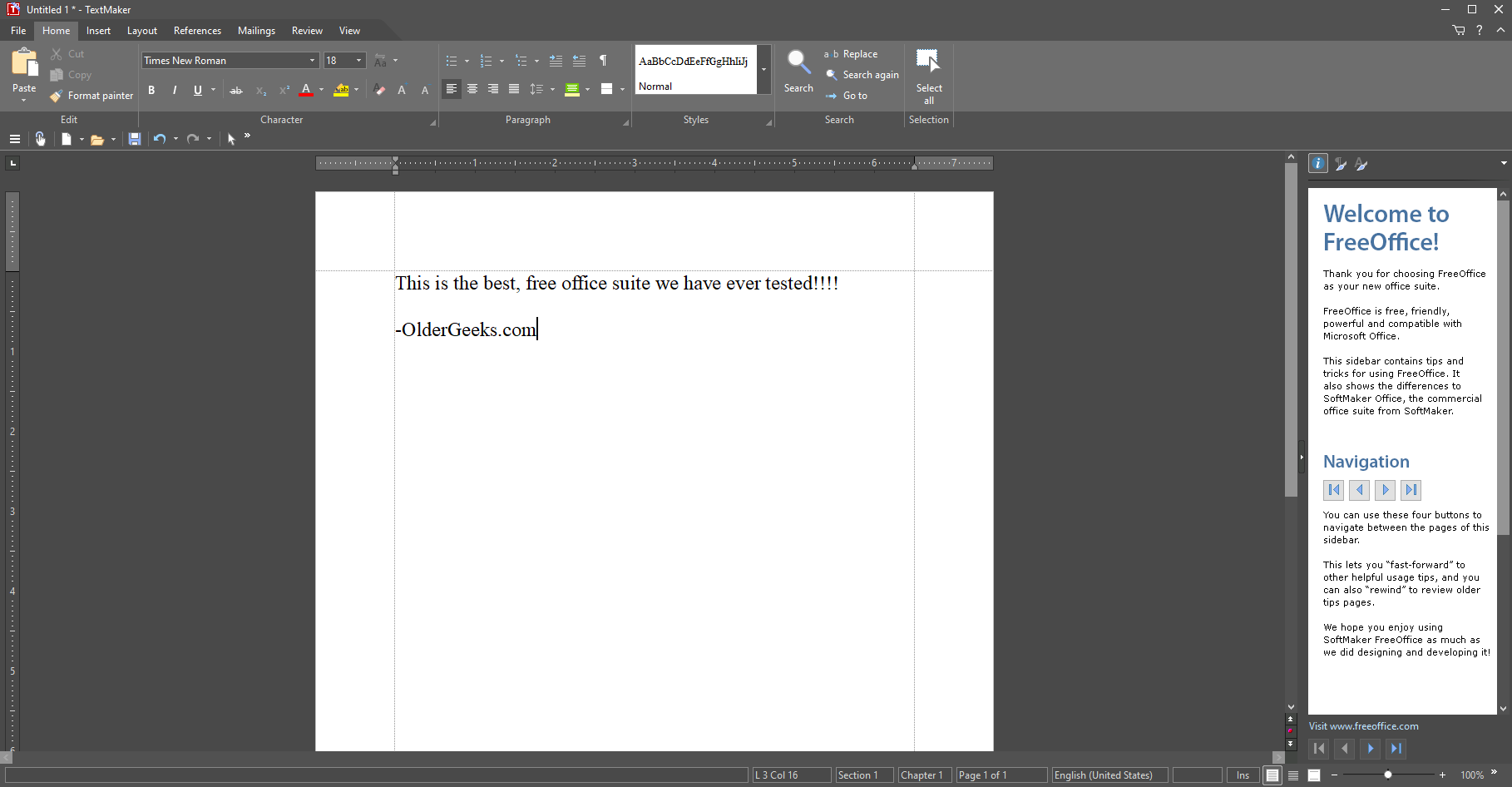Click the New document icon in quick toolbar
This screenshot has width=1512, height=787.
coord(67,139)
